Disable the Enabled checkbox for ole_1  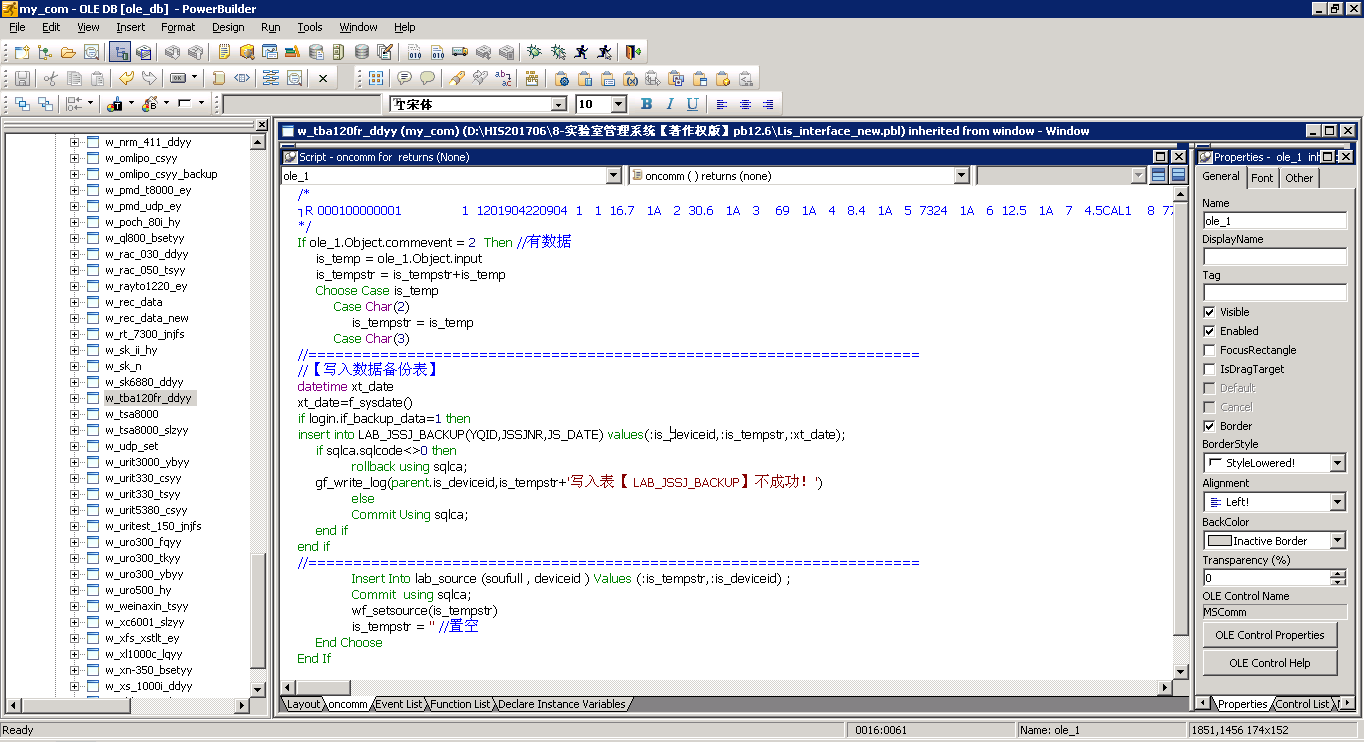(1209, 330)
